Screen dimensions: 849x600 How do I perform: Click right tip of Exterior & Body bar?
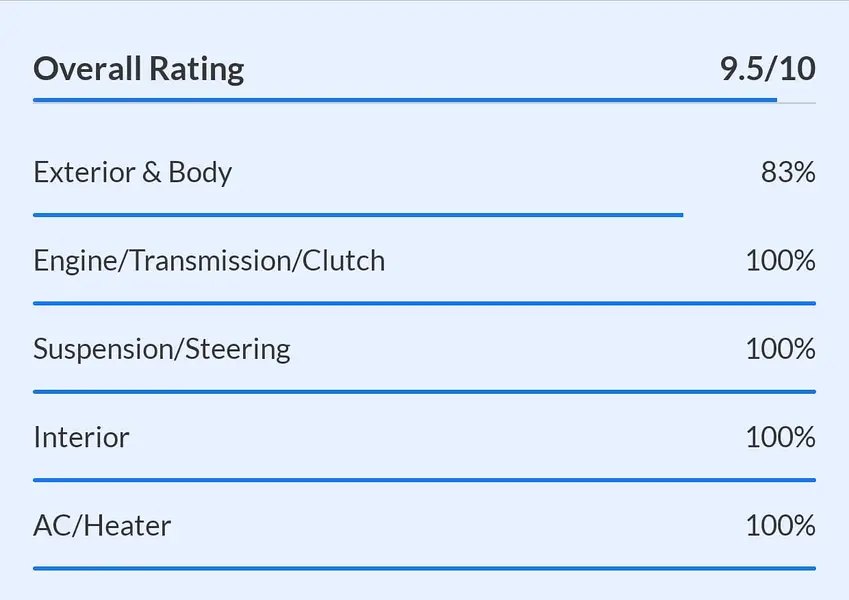[x=680, y=214]
